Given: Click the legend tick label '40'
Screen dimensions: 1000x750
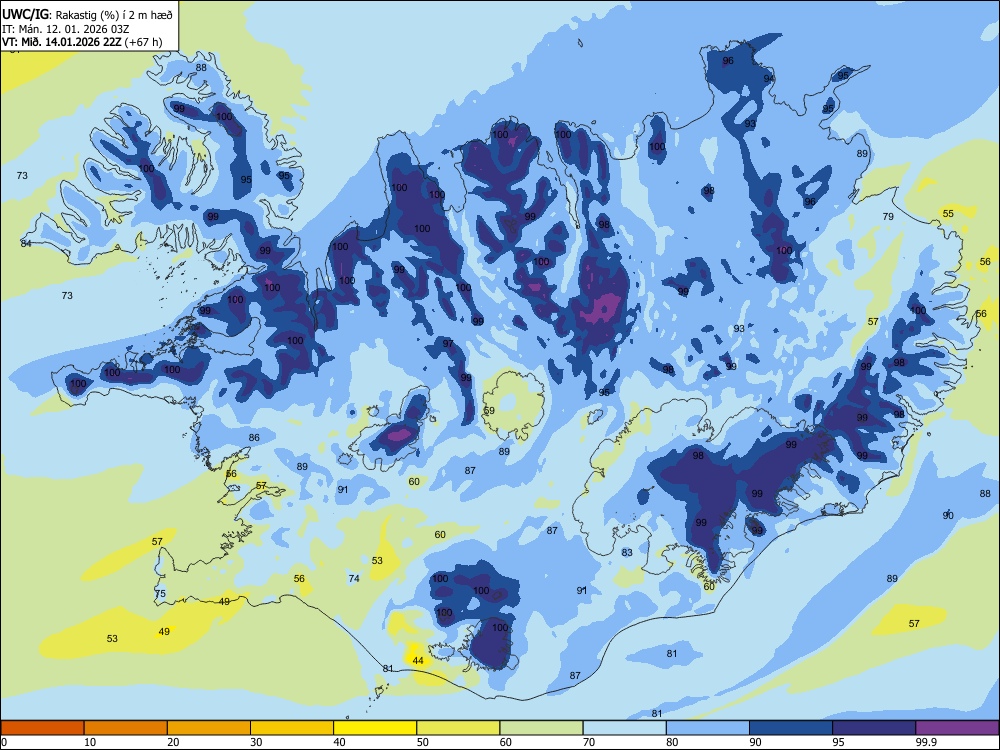Looking at the screenshot, I should (340, 742).
